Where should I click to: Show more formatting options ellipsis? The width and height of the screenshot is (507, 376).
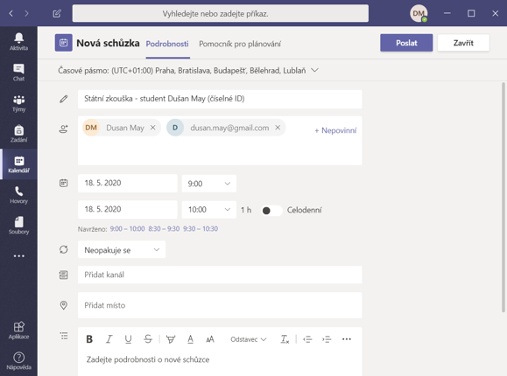pyautogui.click(x=347, y=339)
